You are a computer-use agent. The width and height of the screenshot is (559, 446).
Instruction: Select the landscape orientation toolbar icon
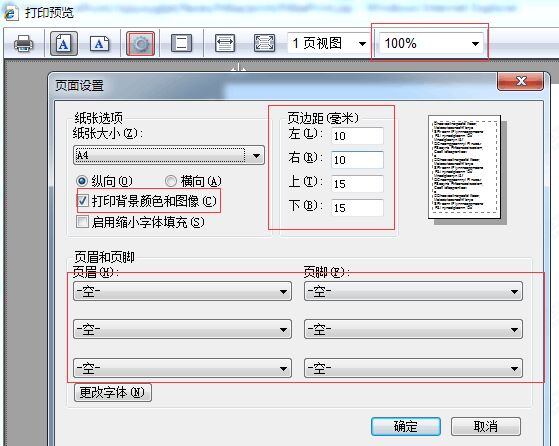tap(99, 44)
